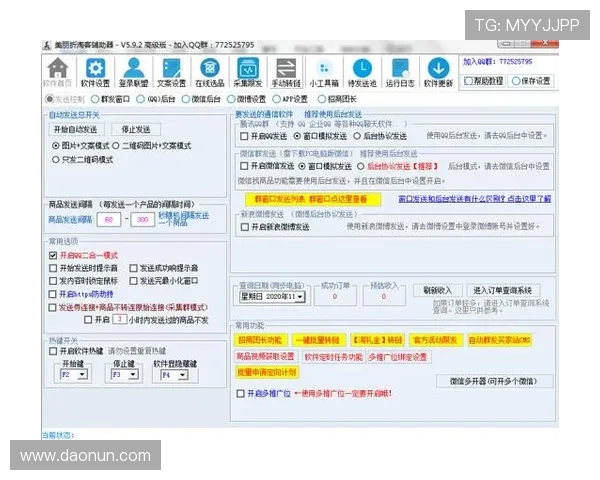Click the minimum interval field showing 60
This screenshot has width=600, height=480.
109,220
